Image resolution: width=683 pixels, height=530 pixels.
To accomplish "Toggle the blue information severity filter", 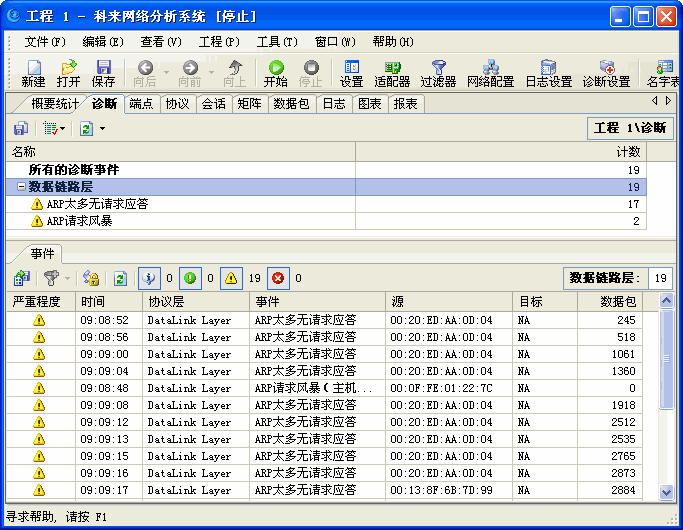I will 149,278.
